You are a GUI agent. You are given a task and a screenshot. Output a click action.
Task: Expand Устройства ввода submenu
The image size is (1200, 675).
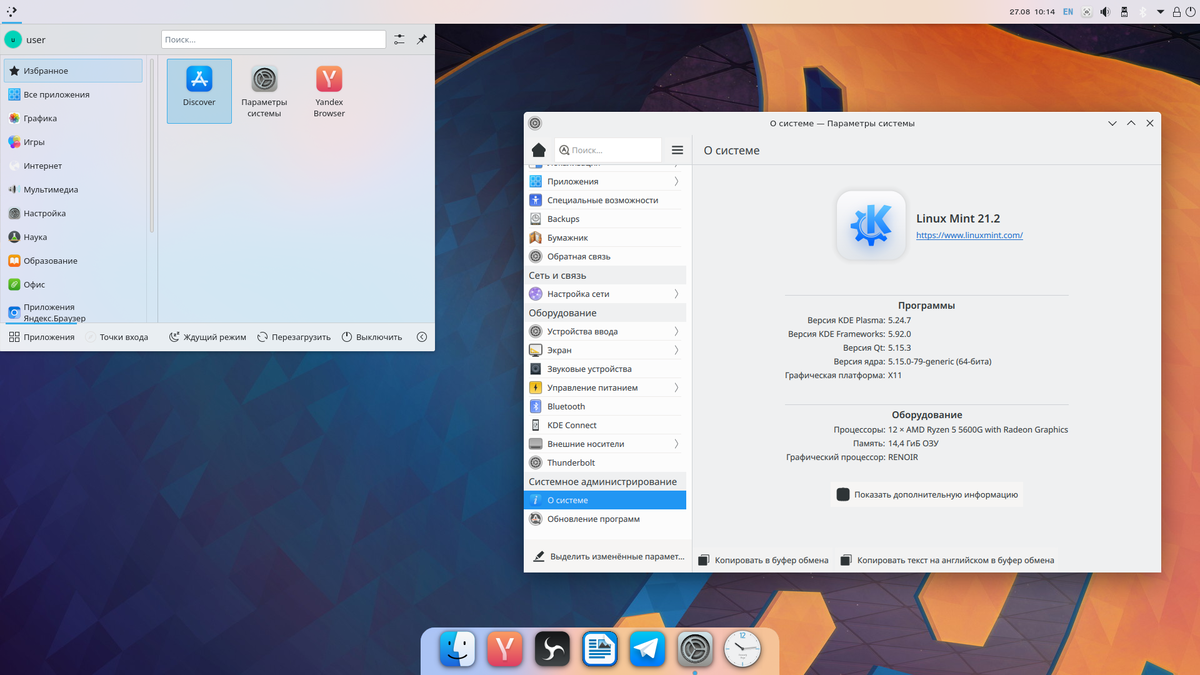pyautogui.click(x=676, y=331)
